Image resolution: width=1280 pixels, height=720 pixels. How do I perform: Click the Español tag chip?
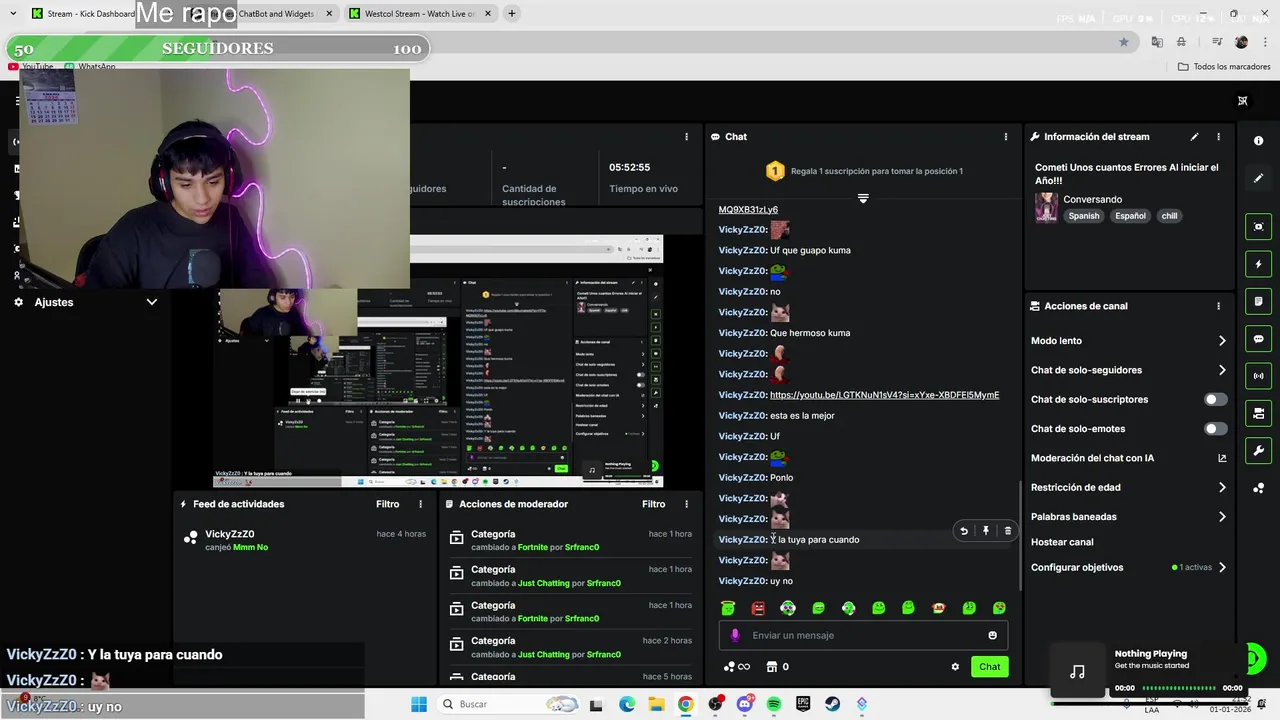click(x=1130, y=216)
